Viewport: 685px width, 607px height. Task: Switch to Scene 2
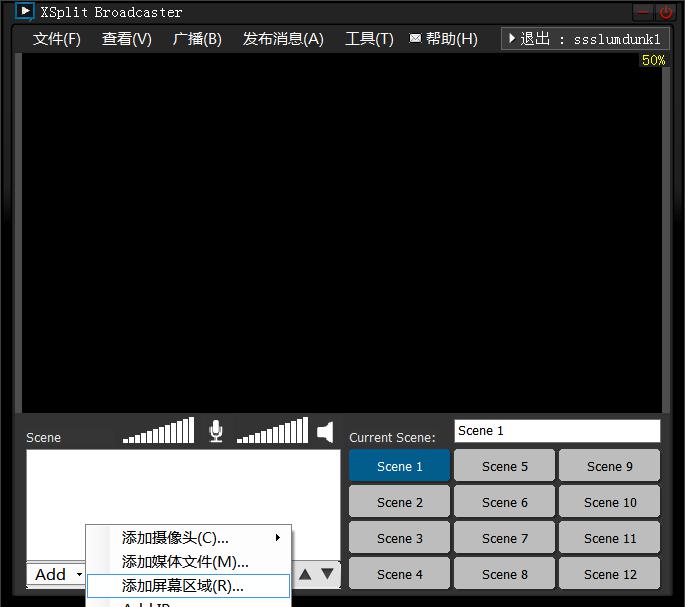click(399, 503)
